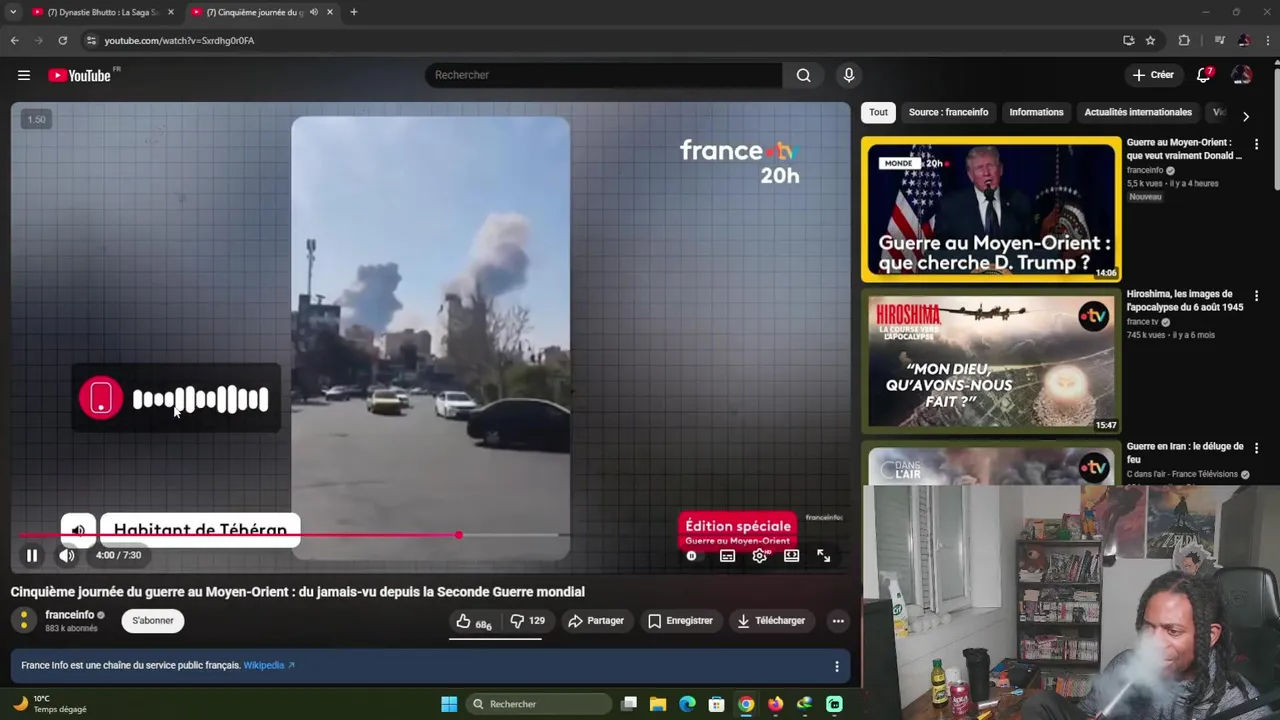Open options for Guerre en Iran video

coord(1256,448)
